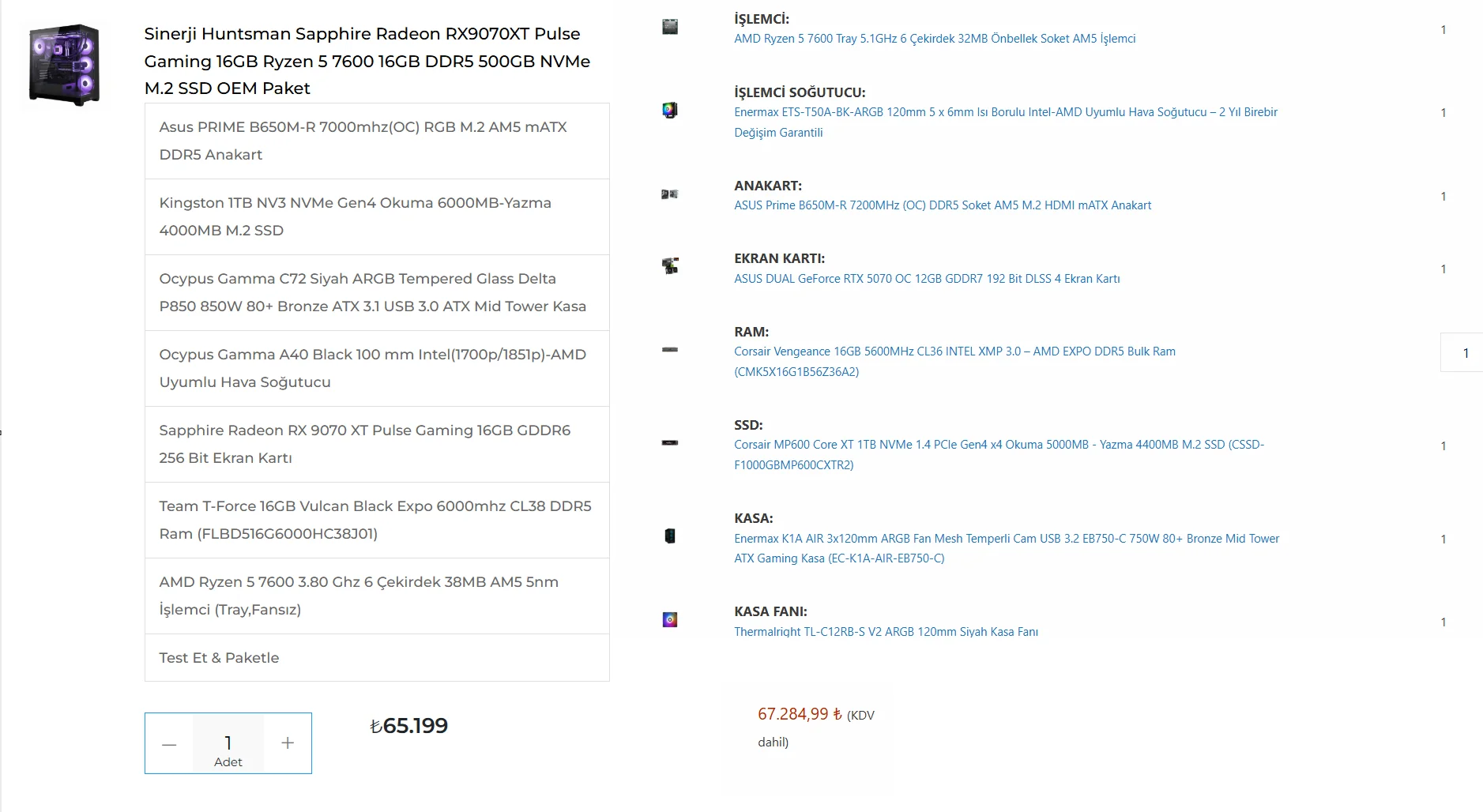The width and height of the screenshot is (1483, 812).
Task: Open the Corsair MP600 Core XT 1TB SSD link
Action: (999, 454)
